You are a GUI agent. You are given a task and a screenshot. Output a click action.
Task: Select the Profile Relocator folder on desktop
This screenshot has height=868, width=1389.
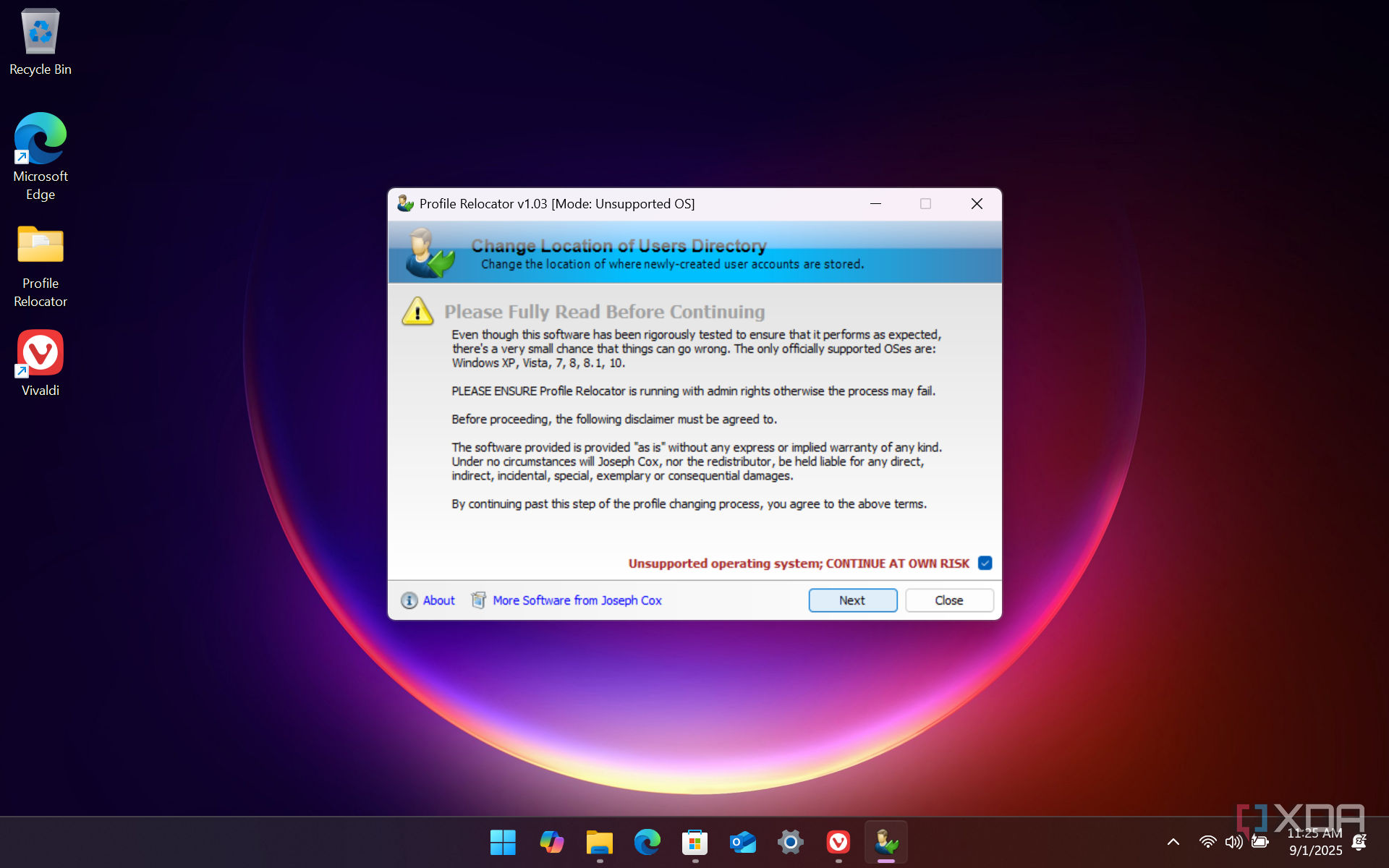pos(41,266)
